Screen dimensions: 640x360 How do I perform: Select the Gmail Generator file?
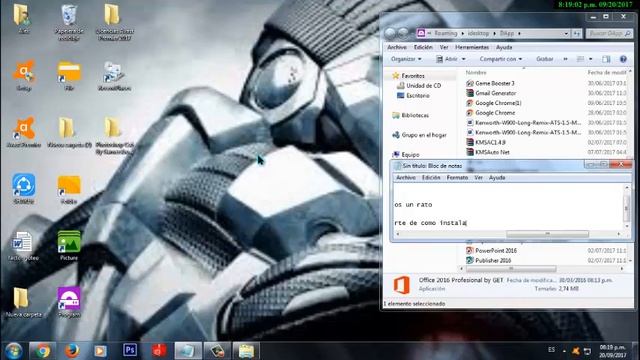pyautogui.click(x=491, y=93)
